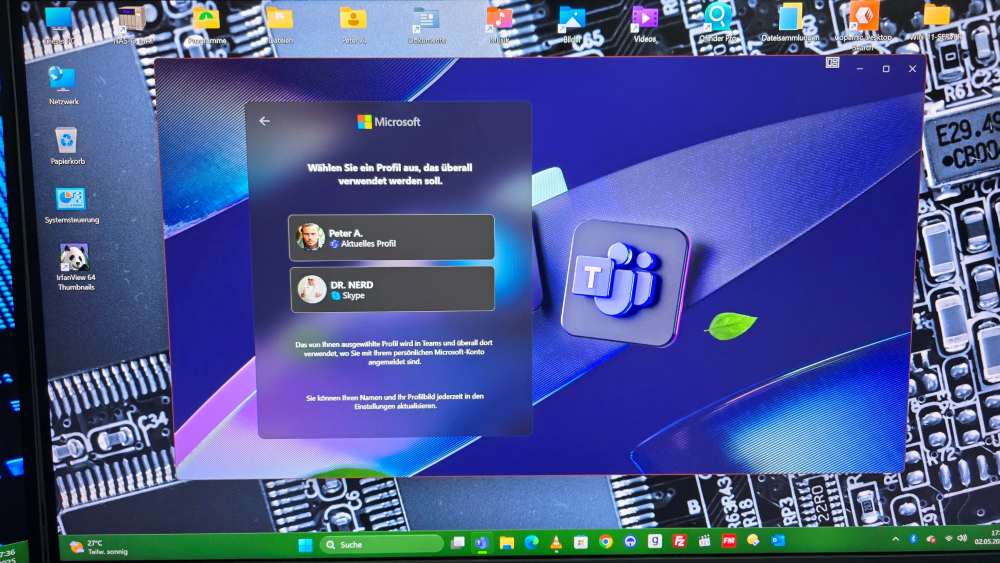Click the DR. NERD profile picture
This screenshot has height=563, width=1000.
coord(312,289)
